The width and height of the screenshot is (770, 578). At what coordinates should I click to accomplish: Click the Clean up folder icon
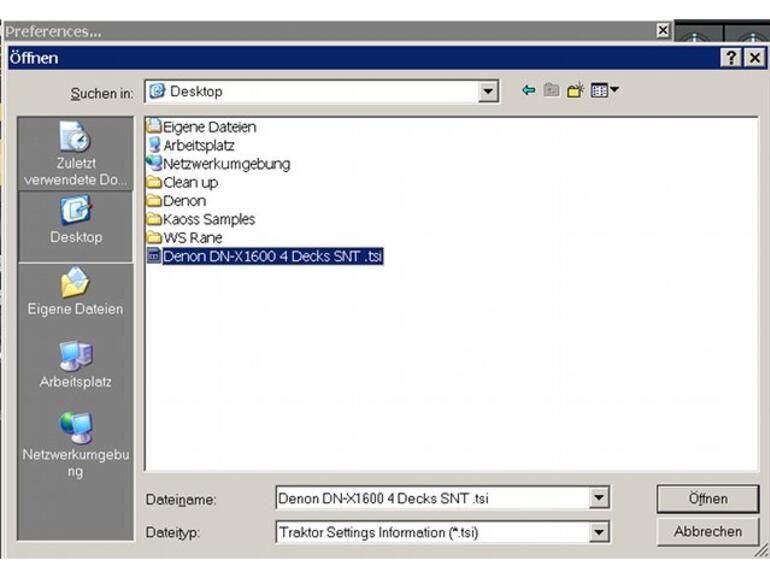pos(154,182)
